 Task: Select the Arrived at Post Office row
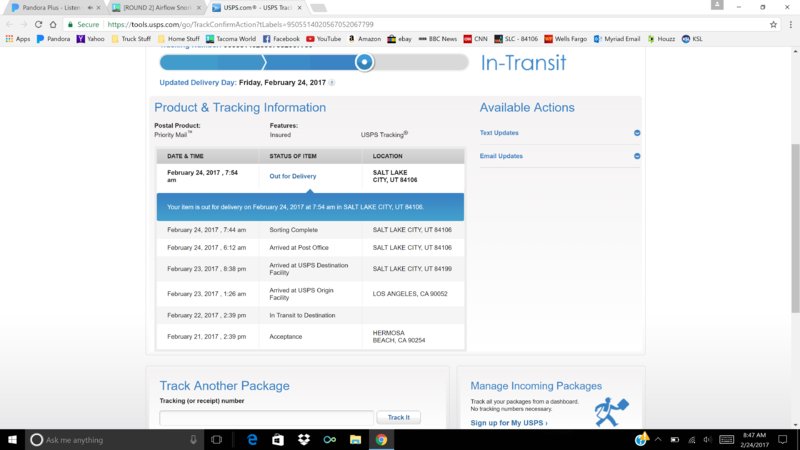[x=310, y=247]
